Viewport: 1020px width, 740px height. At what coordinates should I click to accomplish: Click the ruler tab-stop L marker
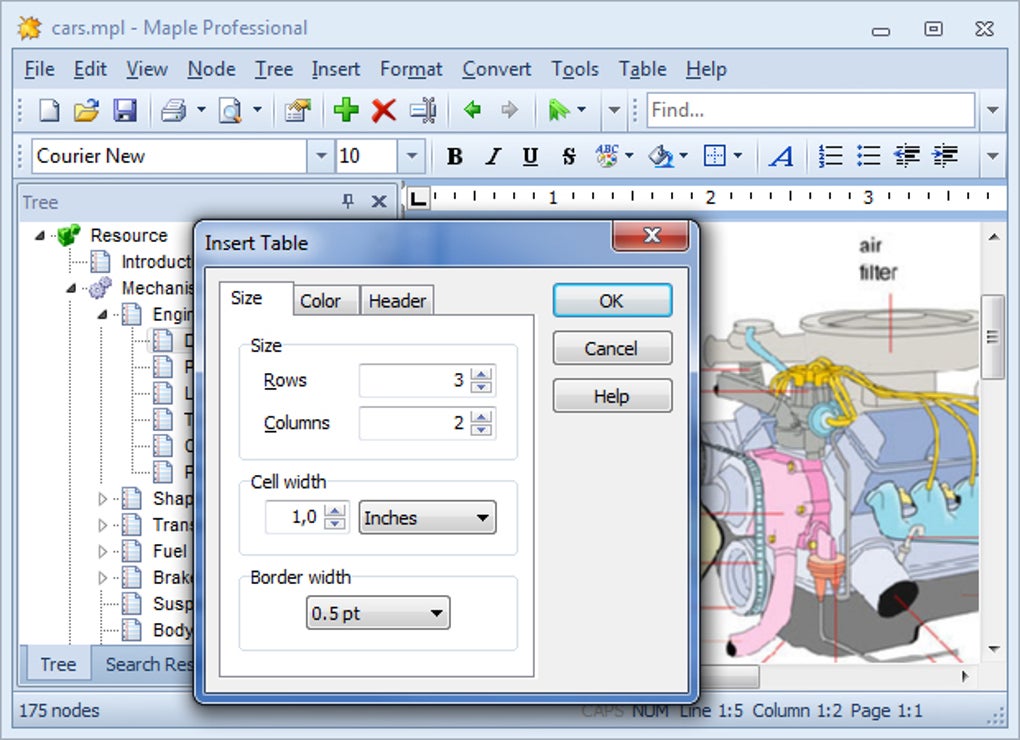pyautogui.click(x=418, y=198)
